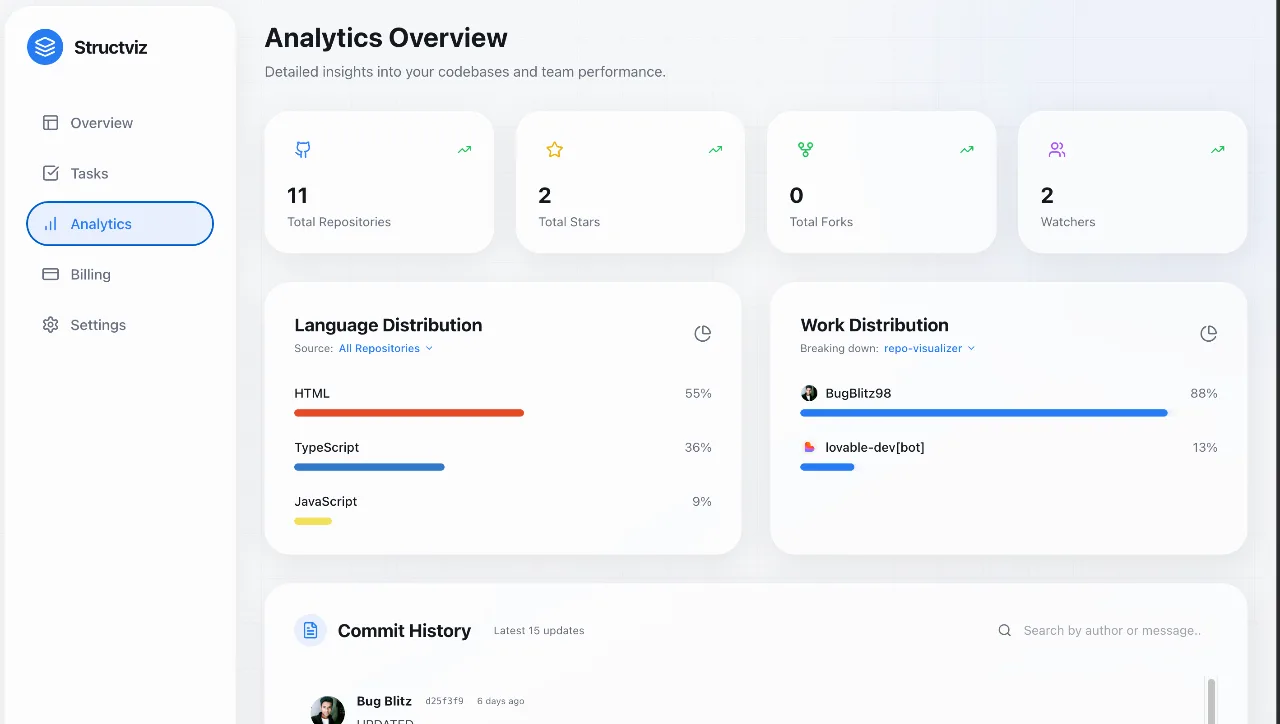Viewport: 1280px width, 724px height.
Task: Click the Structviz brand name
Action: coord(110,47)
